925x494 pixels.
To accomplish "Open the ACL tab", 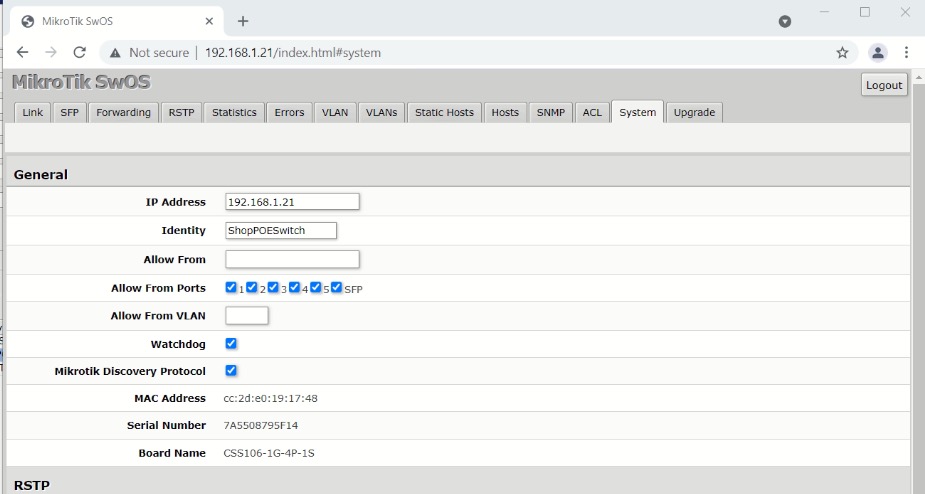I will pos(592,112).
